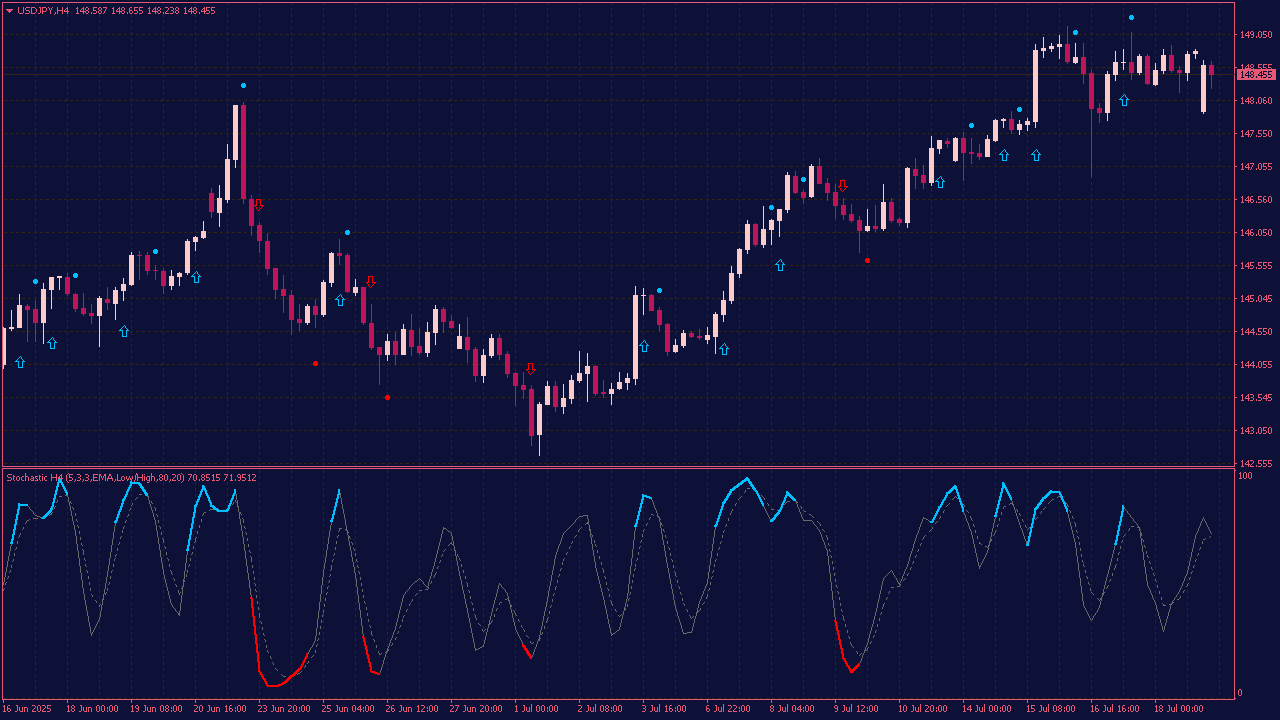Screen dimensions: 1280x720
Task: Click the 100 level on the Stochastic scale
Action: pyautogui.click(x=1245, y=476)
